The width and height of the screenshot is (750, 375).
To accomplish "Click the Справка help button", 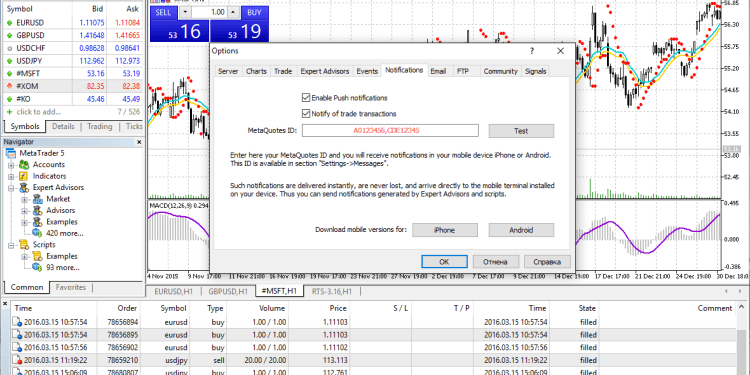I will [547, 262].
